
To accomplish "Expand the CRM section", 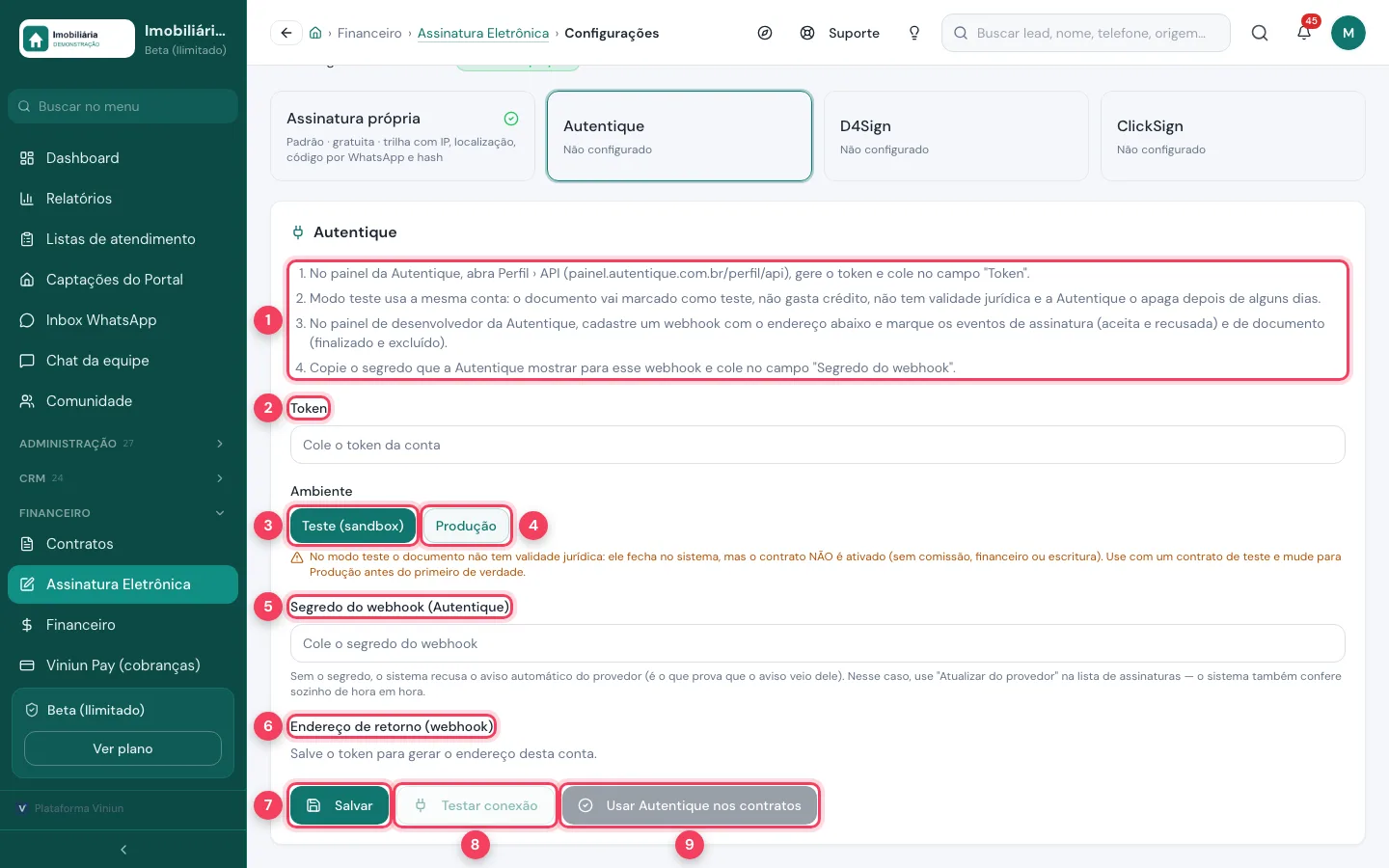I will 123,478.
